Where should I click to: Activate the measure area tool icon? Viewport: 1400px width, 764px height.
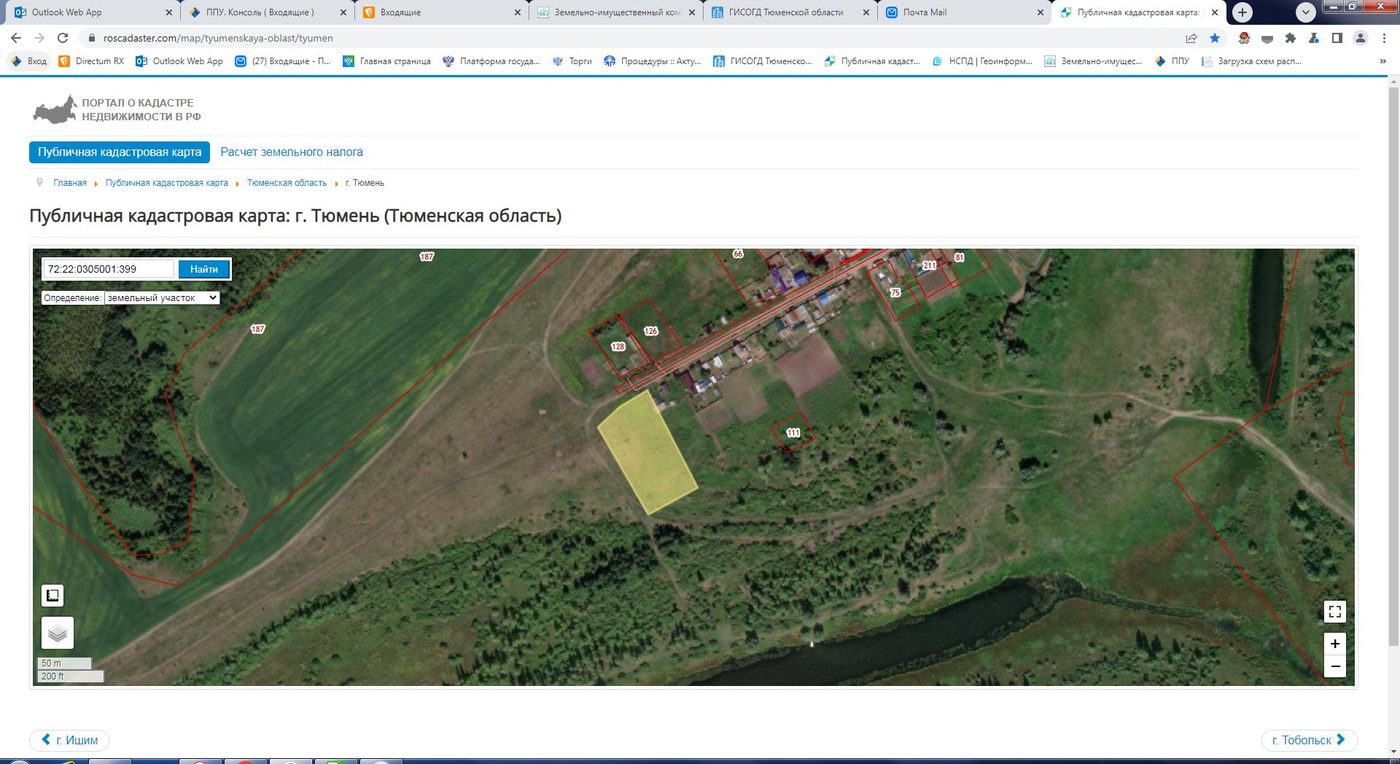pos(53,595)
